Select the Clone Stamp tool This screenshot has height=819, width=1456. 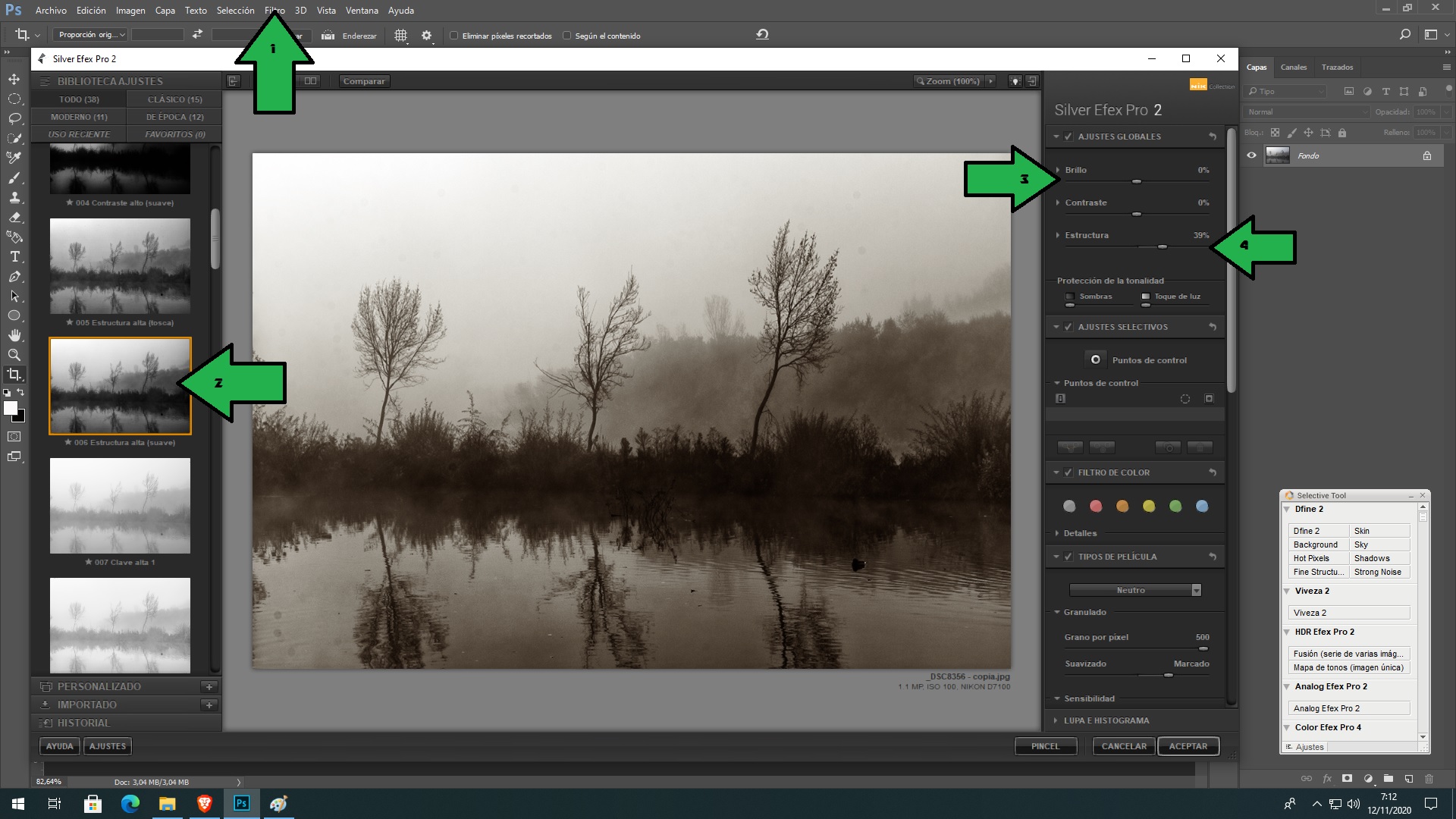[x=14, y=197]
